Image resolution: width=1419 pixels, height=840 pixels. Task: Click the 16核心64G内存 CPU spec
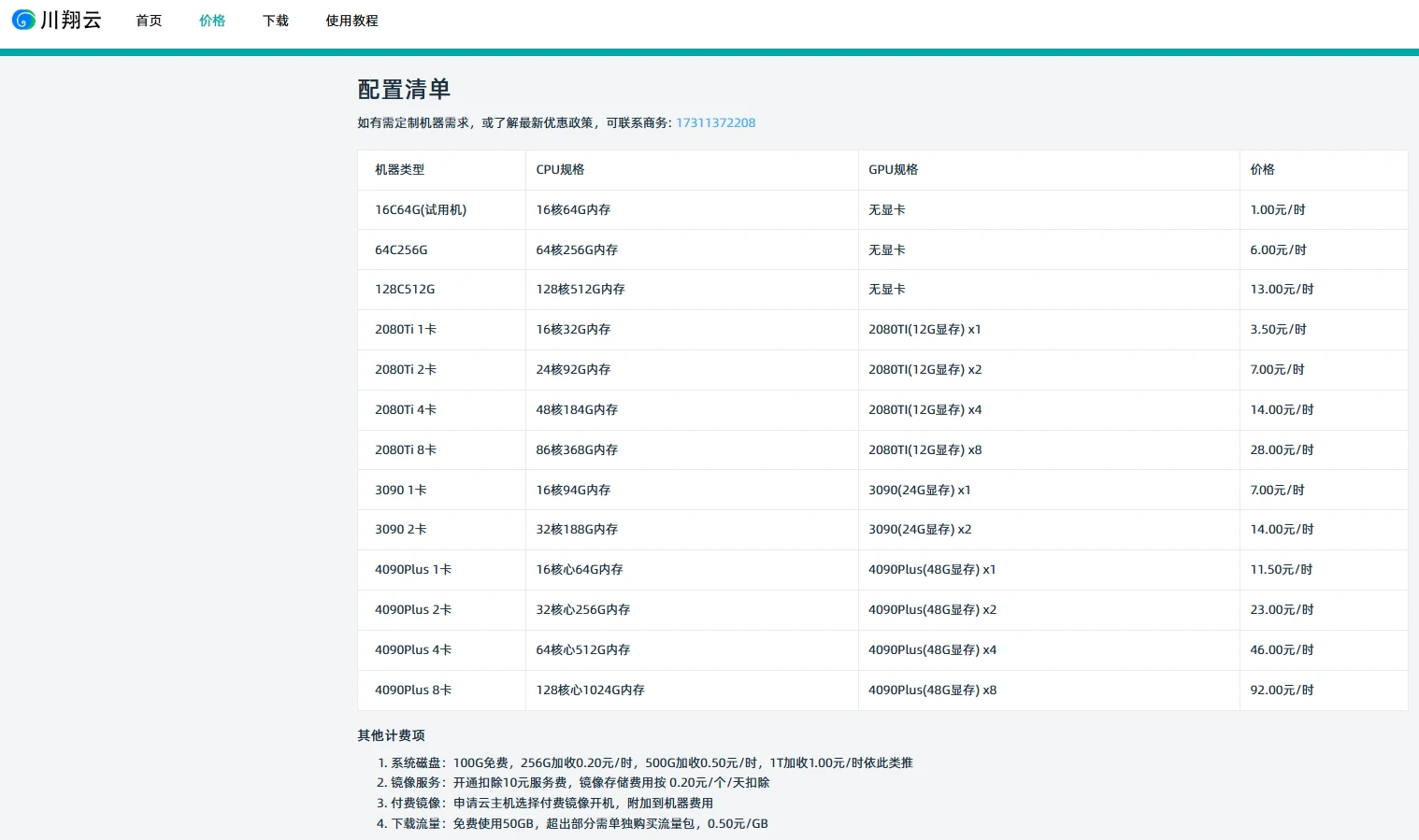[580, 569]
